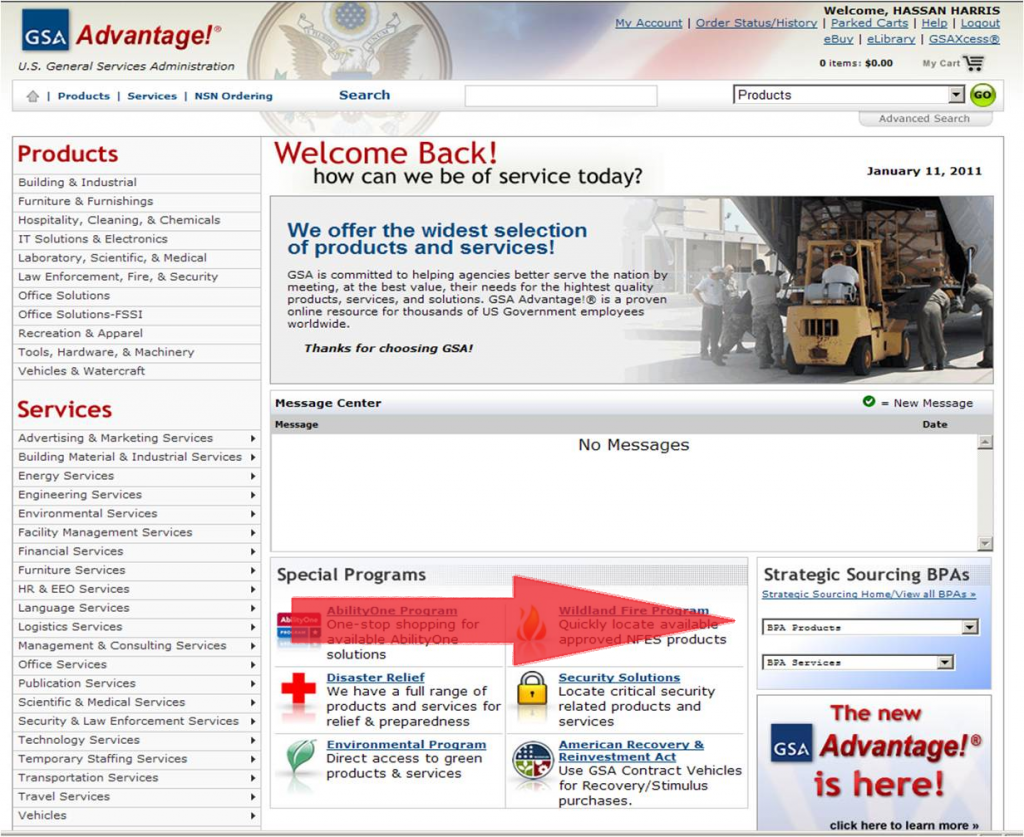Expand the Energy Services category arrow
Screen dimensions: 1024x837
254,476
